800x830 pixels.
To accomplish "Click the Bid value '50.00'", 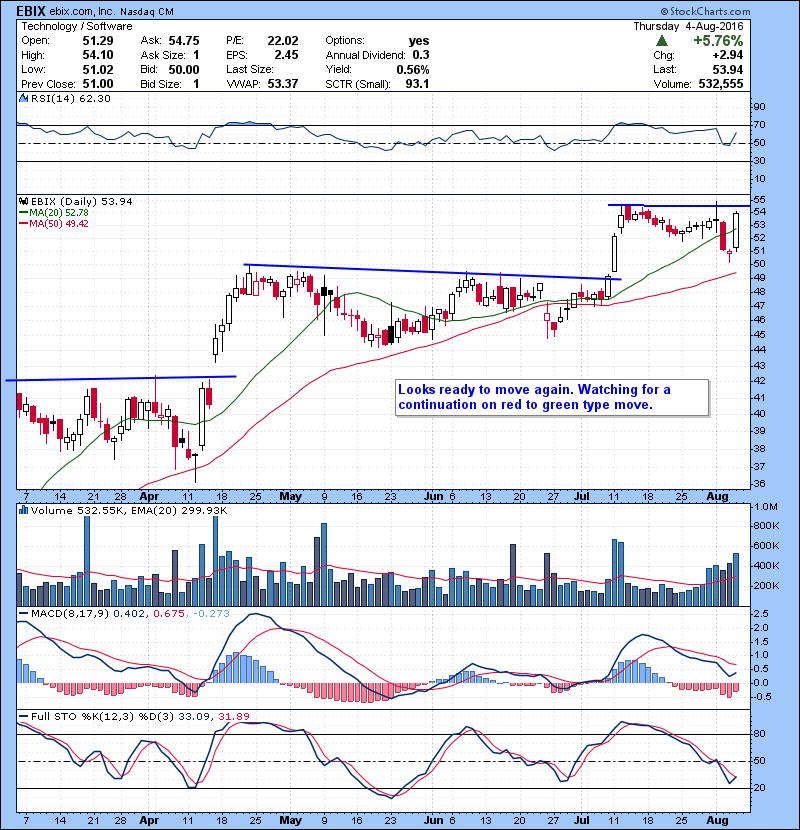I will pyautogui.click(x=184, y=69).
